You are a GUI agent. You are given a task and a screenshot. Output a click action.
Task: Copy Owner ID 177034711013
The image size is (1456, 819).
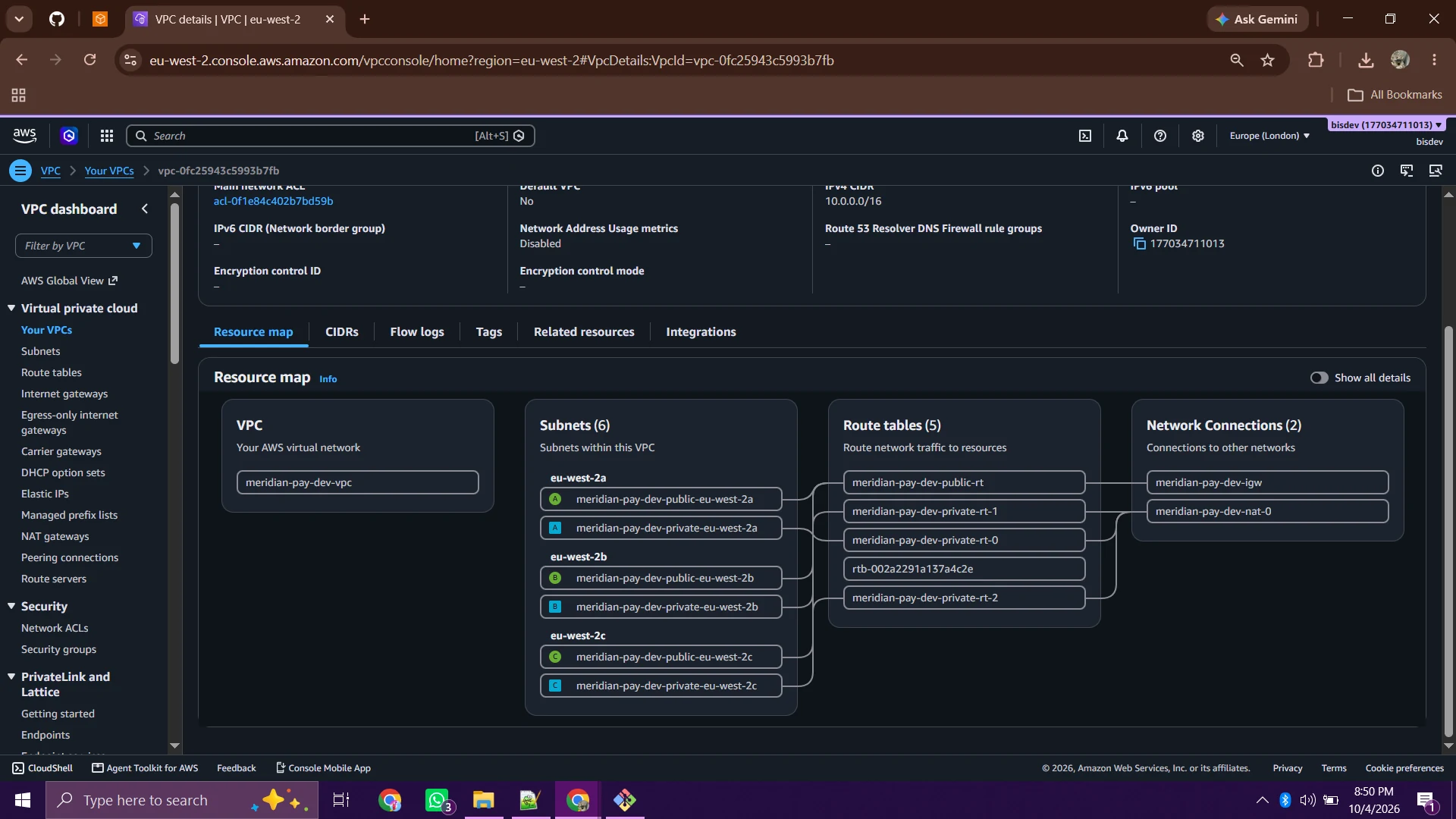pos(1139,243)
